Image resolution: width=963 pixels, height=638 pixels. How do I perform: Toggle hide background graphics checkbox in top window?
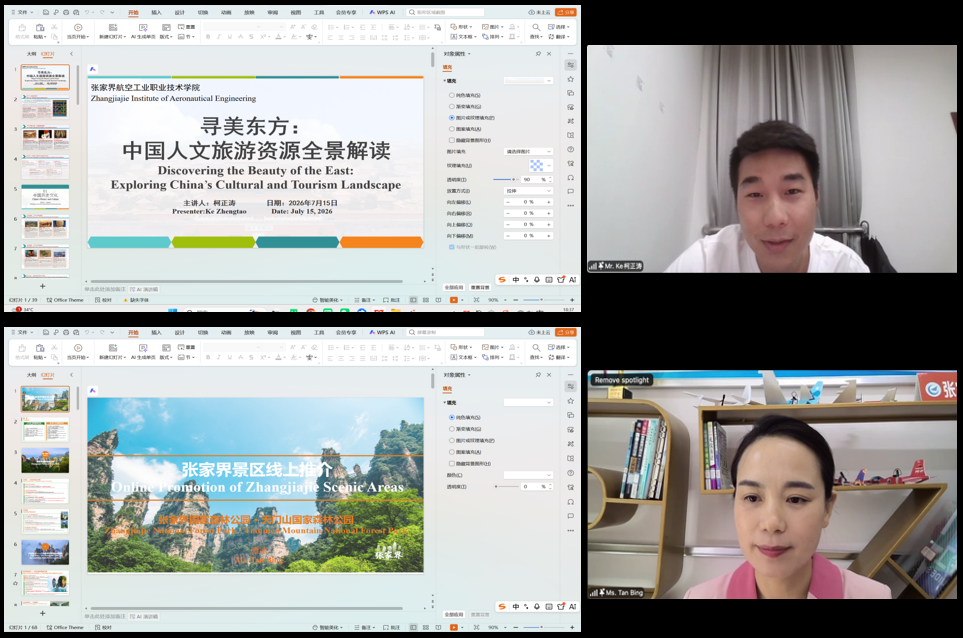[451, 140]
